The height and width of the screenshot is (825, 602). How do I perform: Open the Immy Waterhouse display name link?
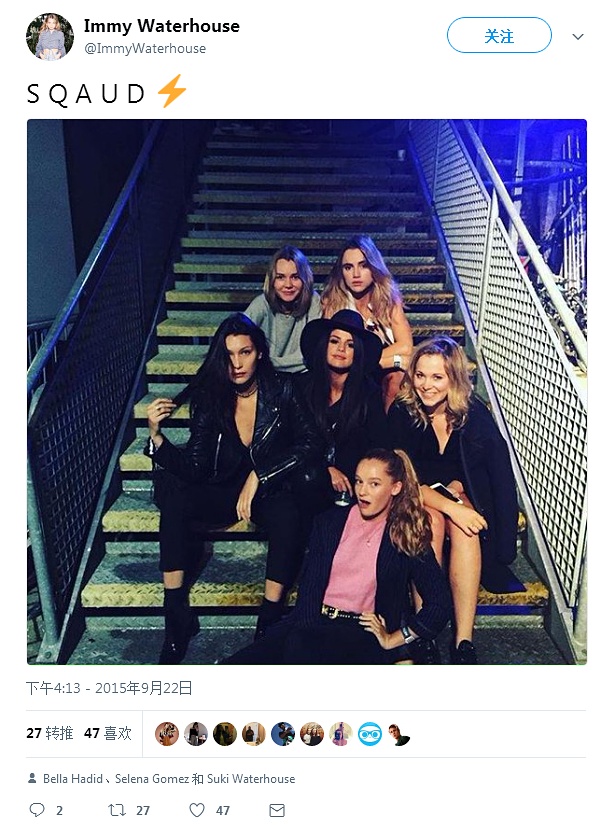click(x=162, y=26)
